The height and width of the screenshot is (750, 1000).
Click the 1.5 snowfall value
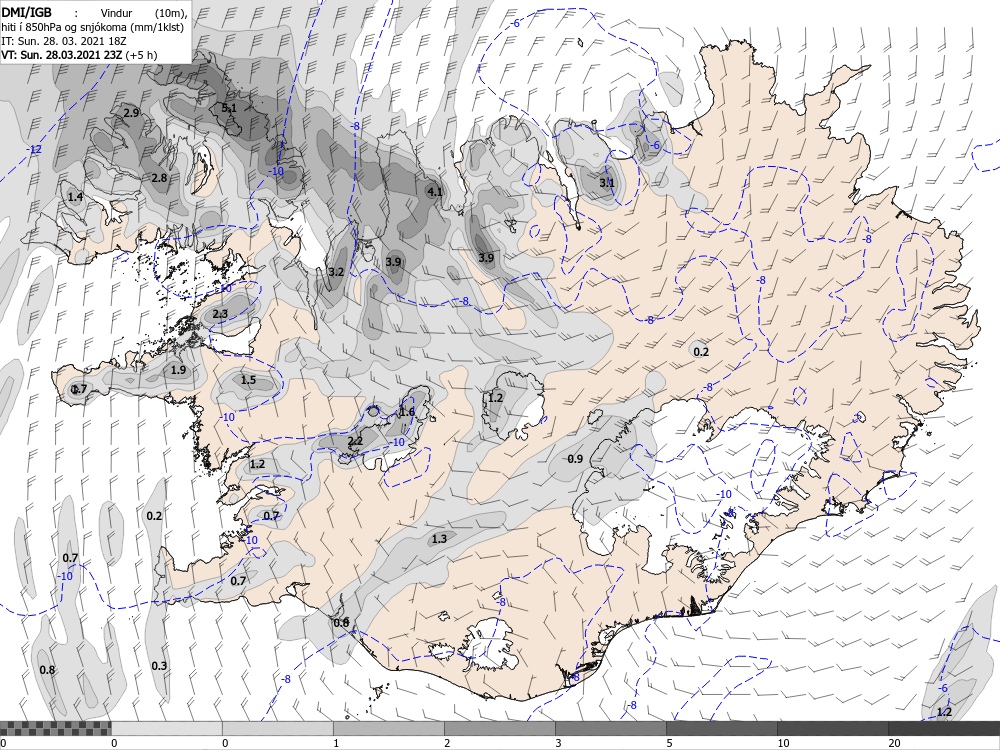click(248, 380)
